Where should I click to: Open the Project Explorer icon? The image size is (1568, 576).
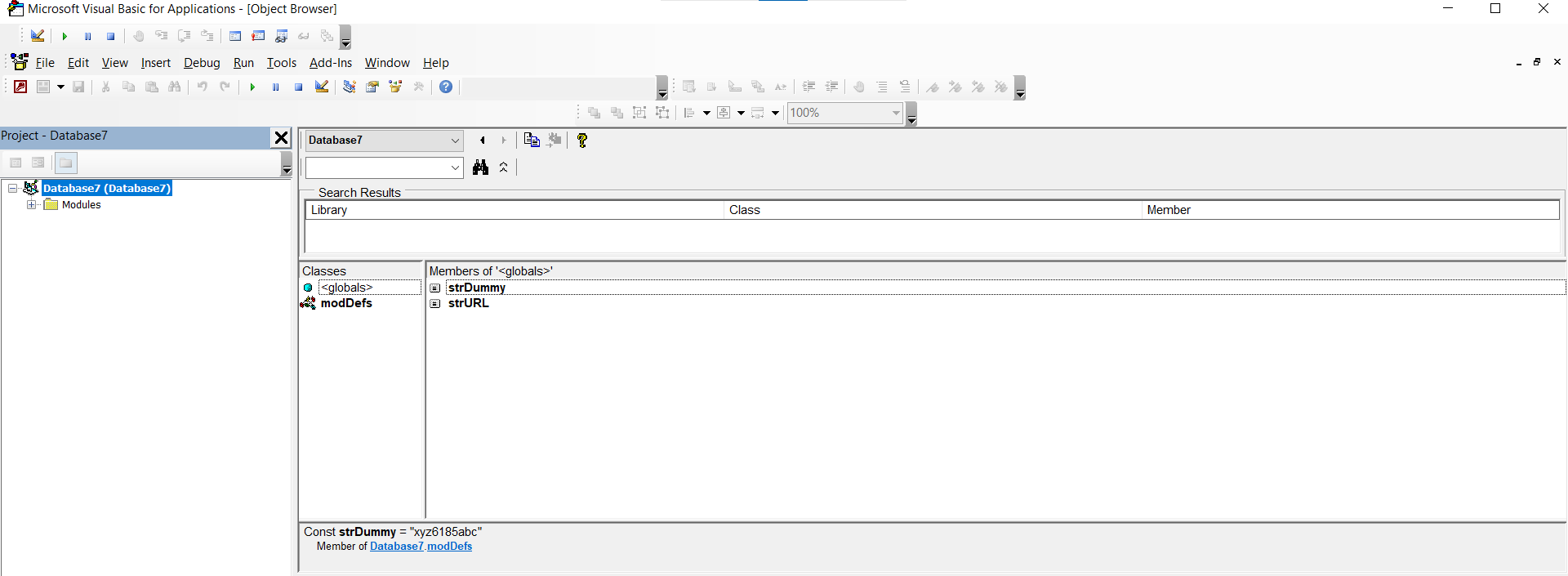[x=349, y=87]
